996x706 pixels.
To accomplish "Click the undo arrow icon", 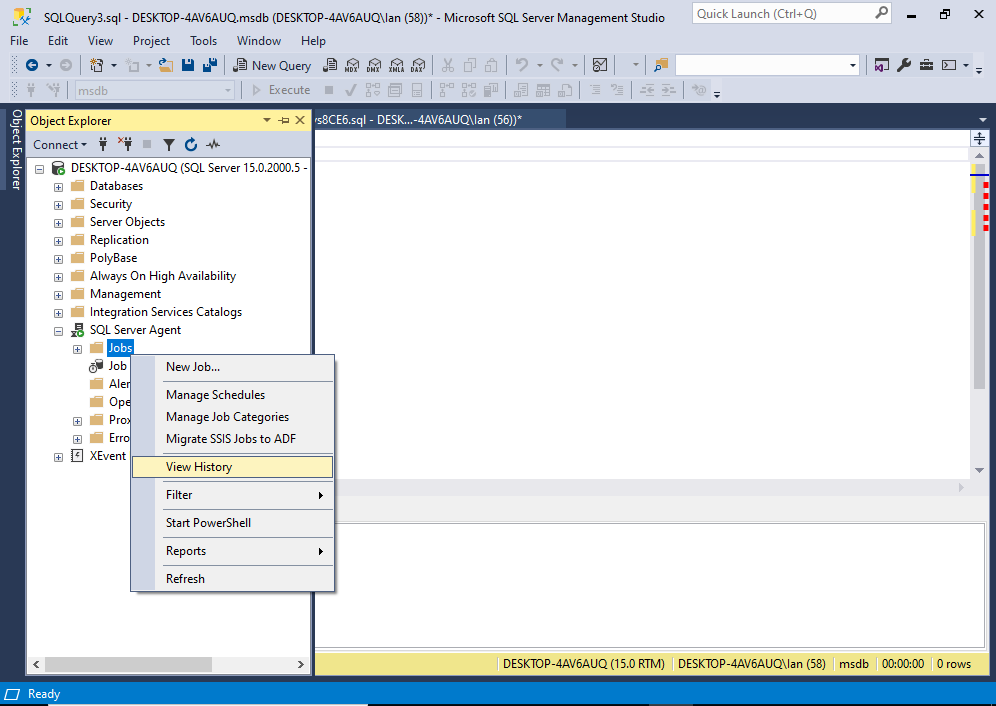I will [522, 65].
